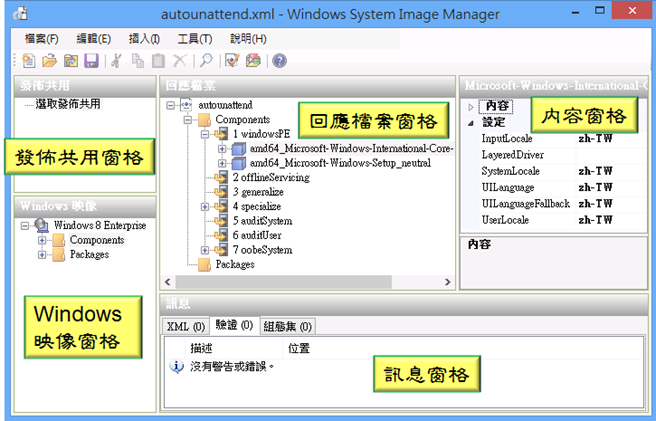Viewport: 656px width, 421px height.
Task: Expand Packages under Windows 8 Enterprise
Action: click(42, 254)
